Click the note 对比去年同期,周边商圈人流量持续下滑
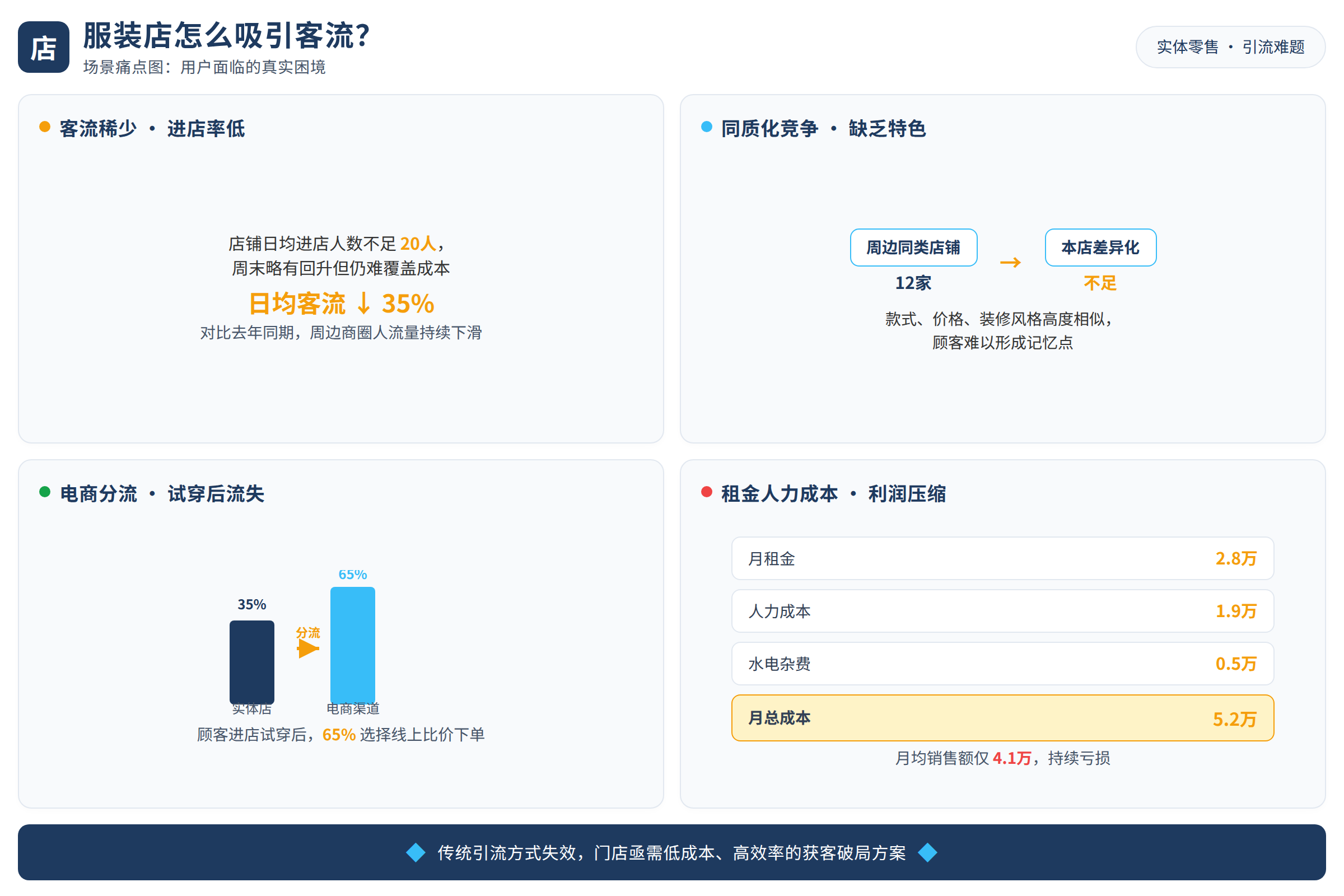 (x=341, y=333)
